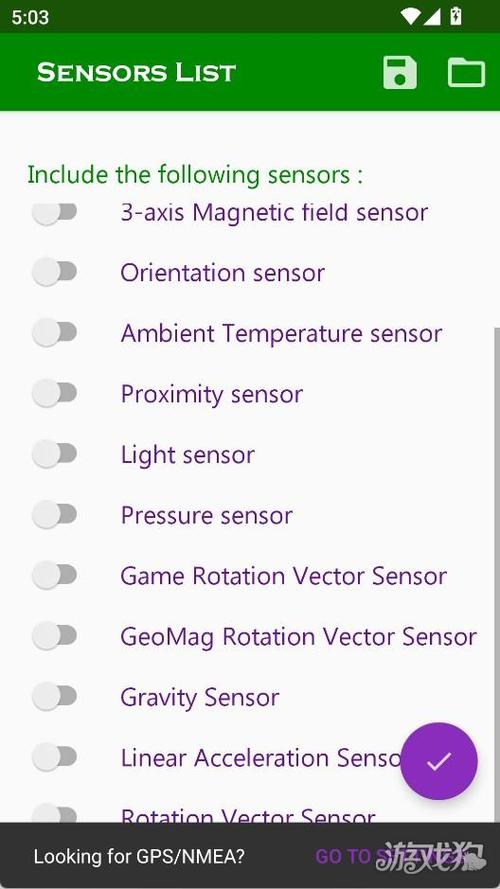
Task: Enable the Light sensor toggle
Action: click(x=54, y=454)
